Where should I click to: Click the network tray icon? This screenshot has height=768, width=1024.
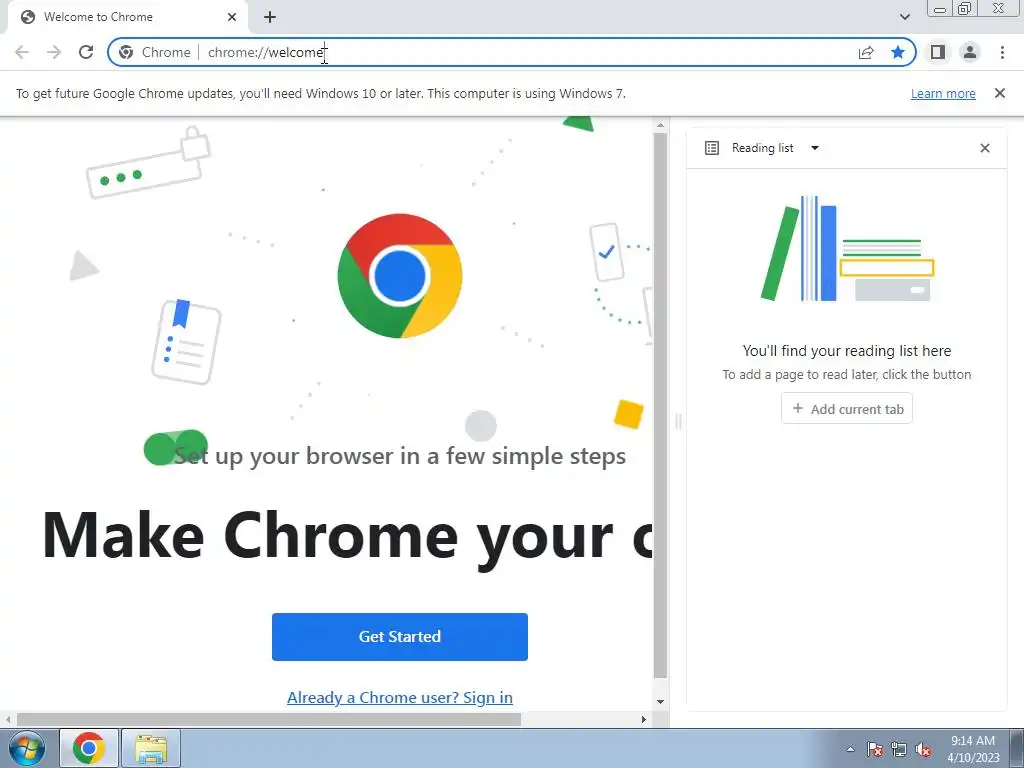click(899, 749)
